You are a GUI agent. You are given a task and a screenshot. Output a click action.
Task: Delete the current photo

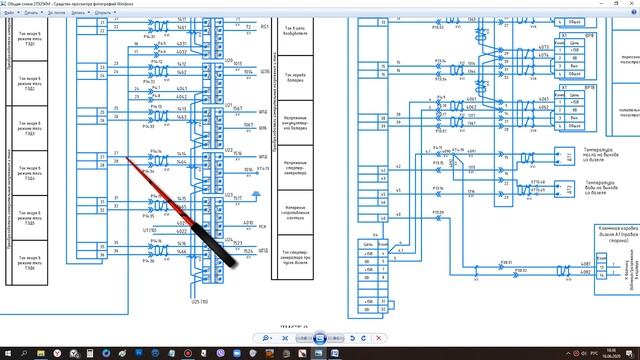click(x=379, y=338)
